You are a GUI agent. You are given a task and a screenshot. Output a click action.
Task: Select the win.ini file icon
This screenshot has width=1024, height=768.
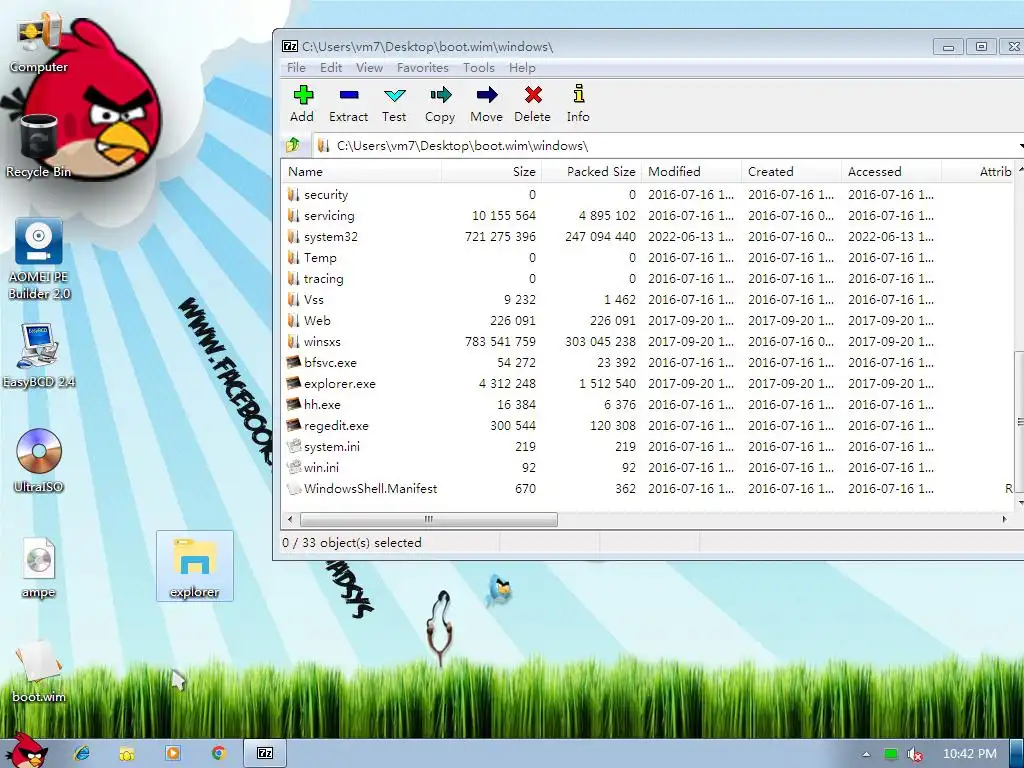(x=294, y=468)
